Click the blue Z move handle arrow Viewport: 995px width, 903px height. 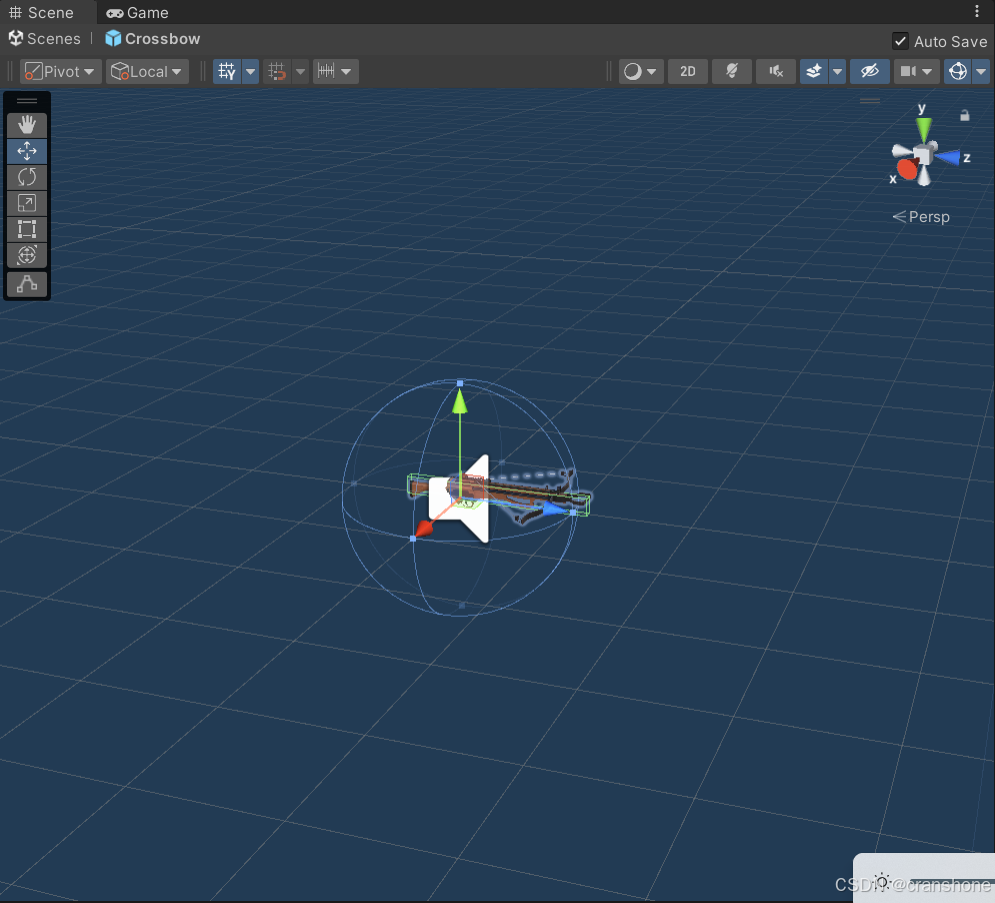click(557, 509)
